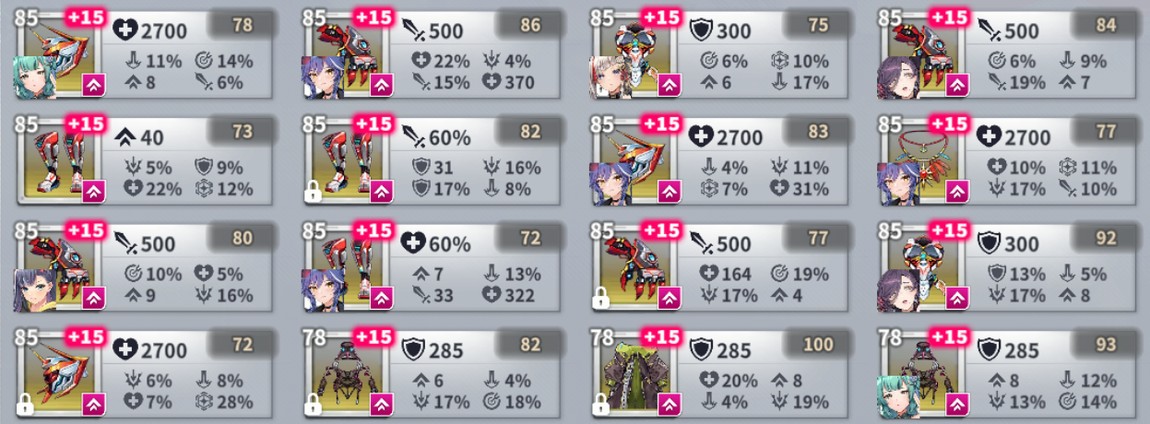
Task: Click +15 enhancement badge on score 75 armor
Action: tap(662, 17)
